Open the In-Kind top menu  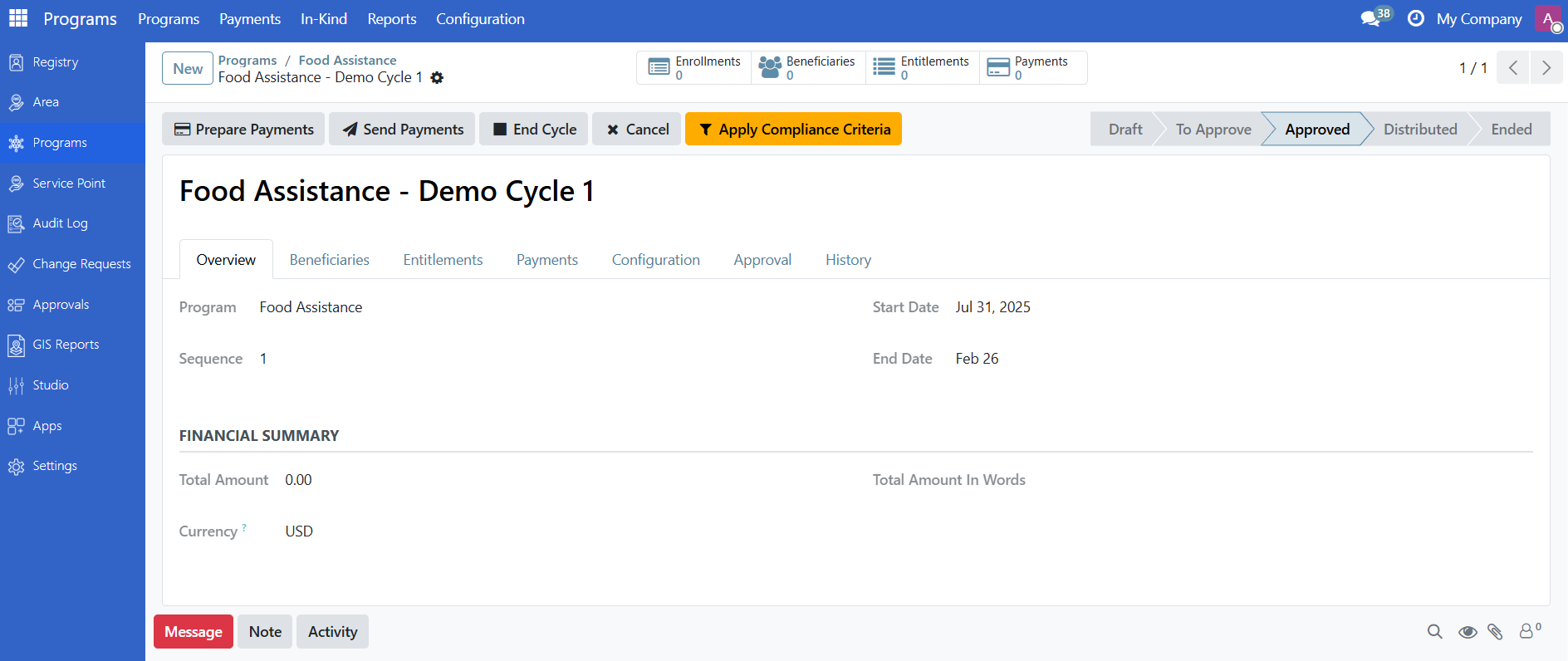tap(324, 19)
